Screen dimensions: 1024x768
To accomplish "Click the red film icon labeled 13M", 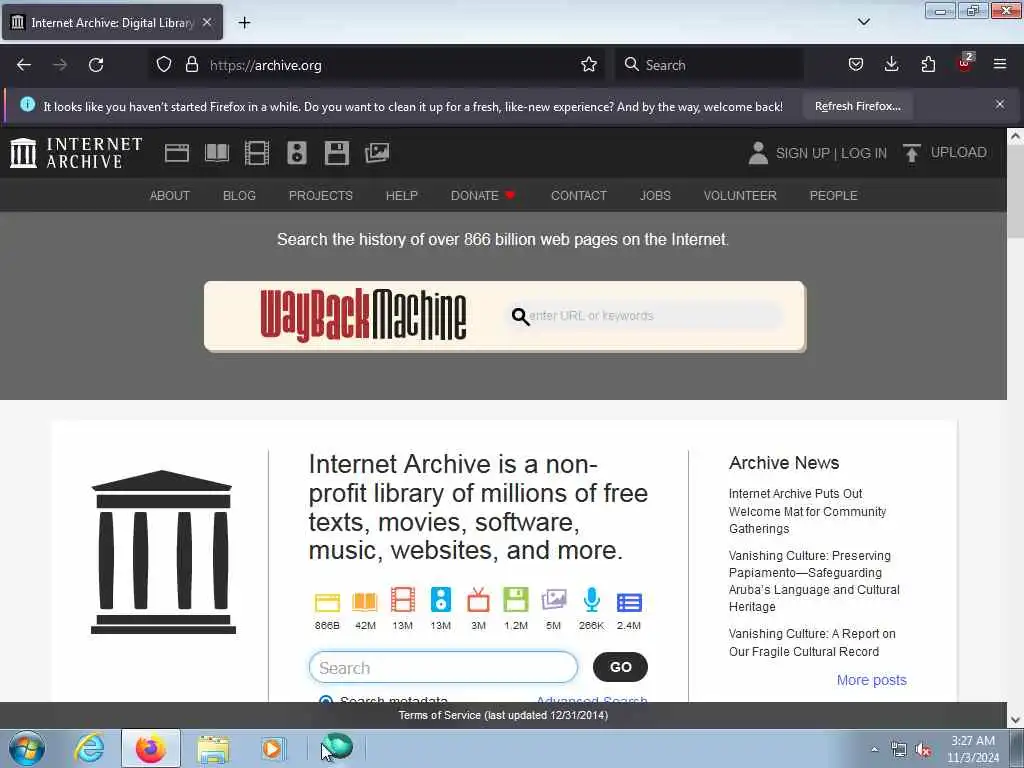I will point(402,600).
